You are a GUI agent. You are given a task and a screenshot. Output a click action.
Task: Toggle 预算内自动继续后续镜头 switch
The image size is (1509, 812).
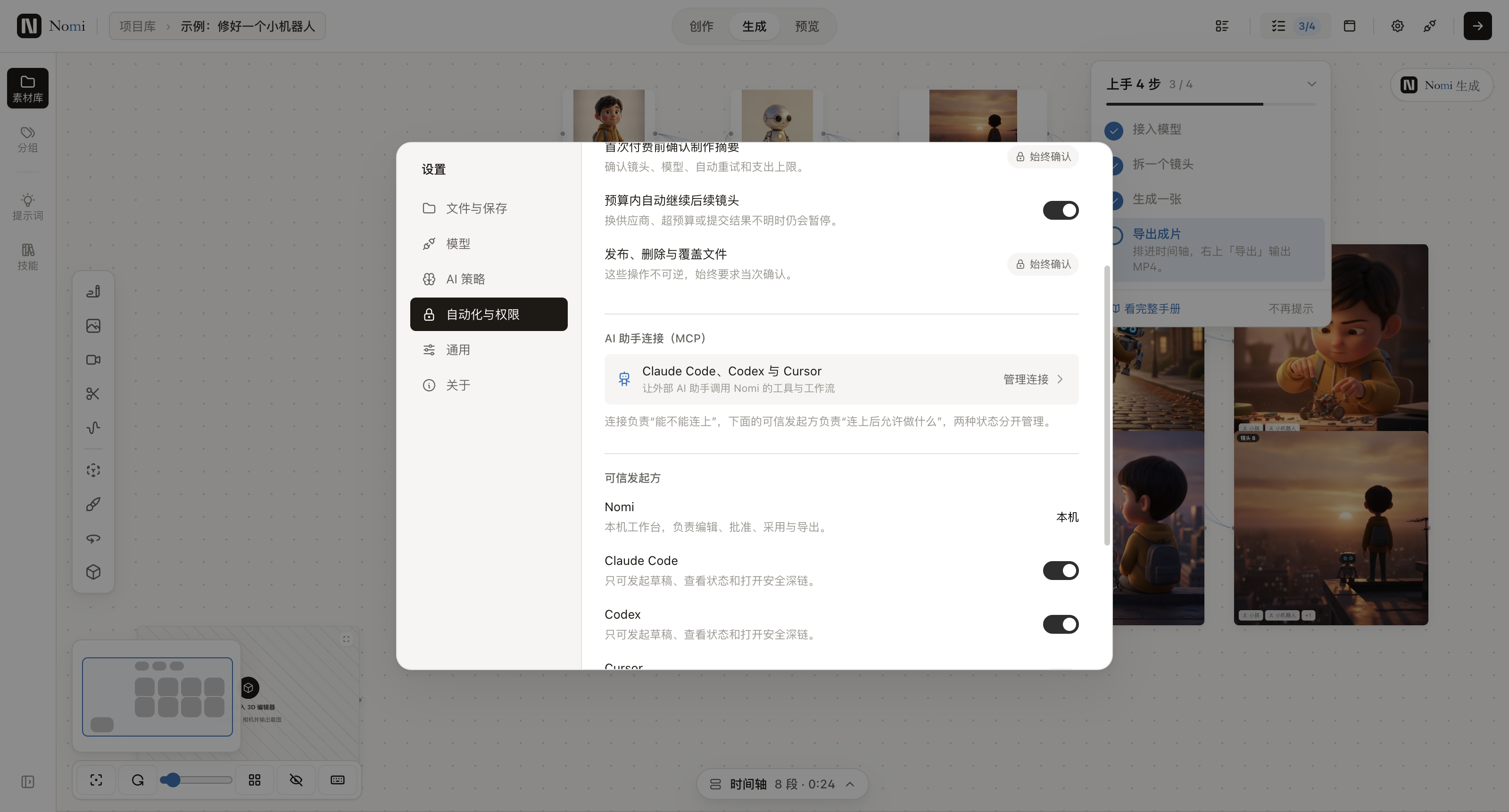1060,210
